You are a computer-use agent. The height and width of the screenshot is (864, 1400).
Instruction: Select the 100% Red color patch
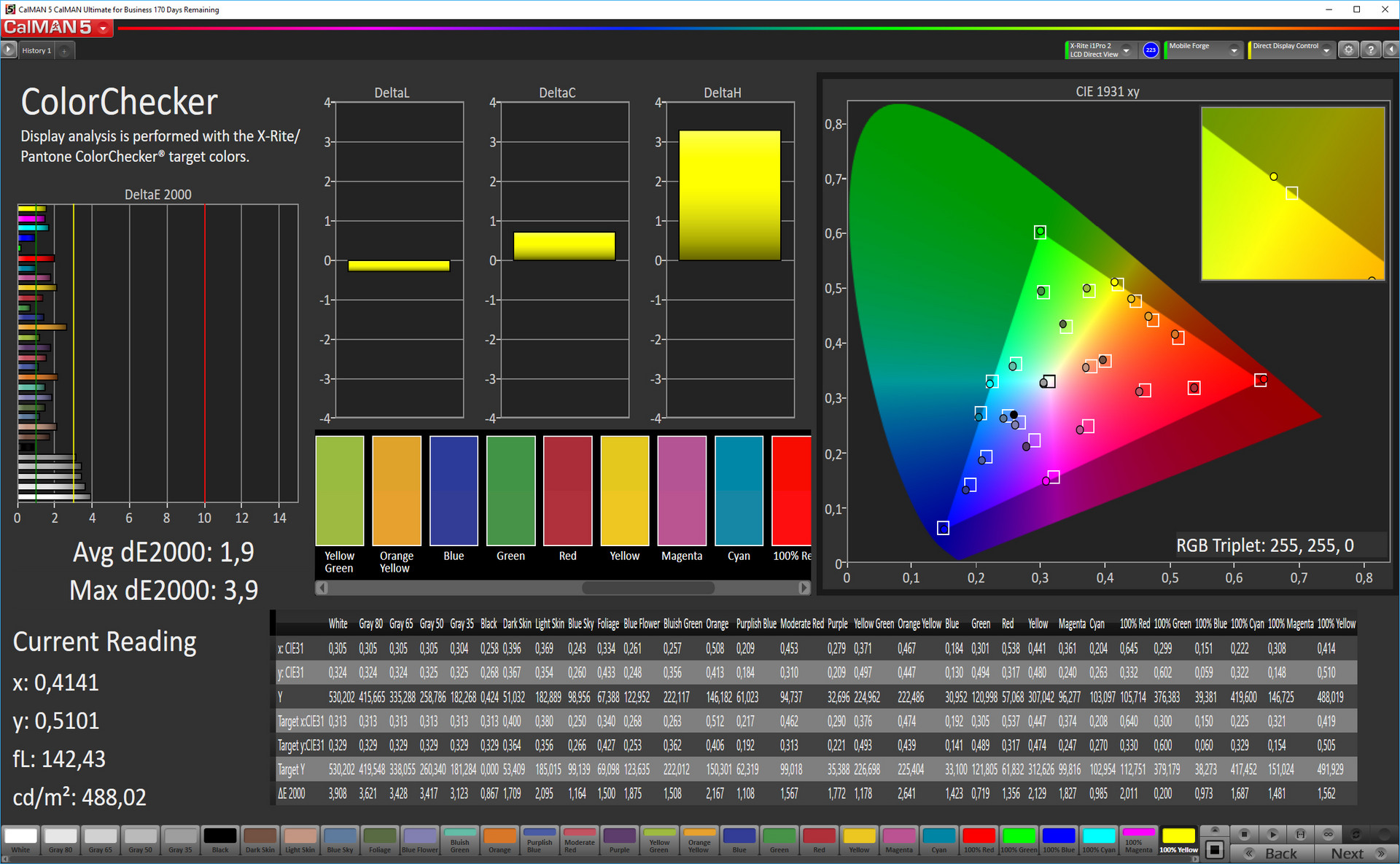click(979, 839)
